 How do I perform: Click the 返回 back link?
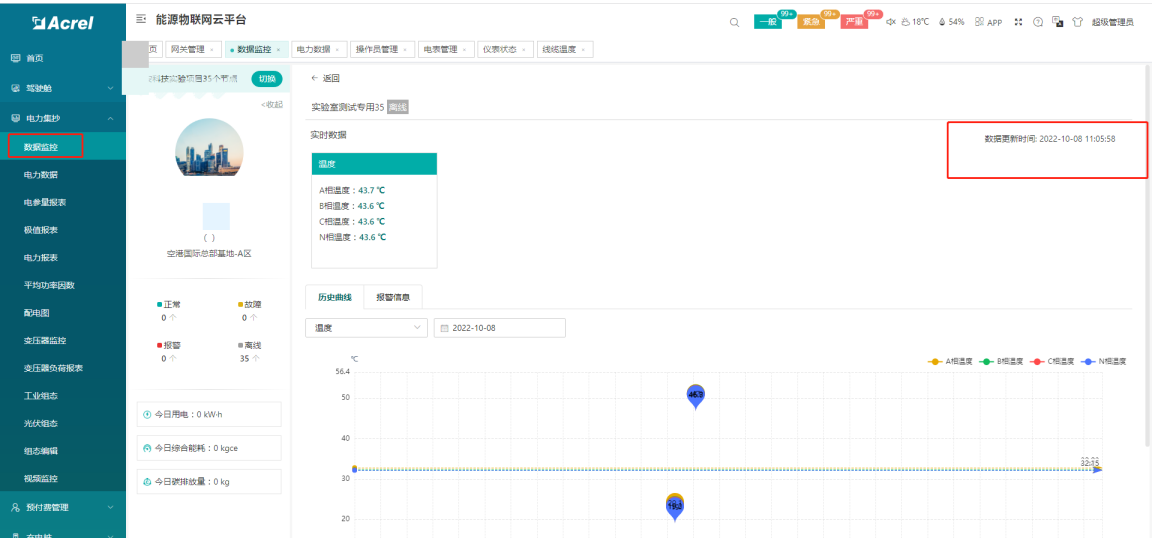tap(325, 78)
